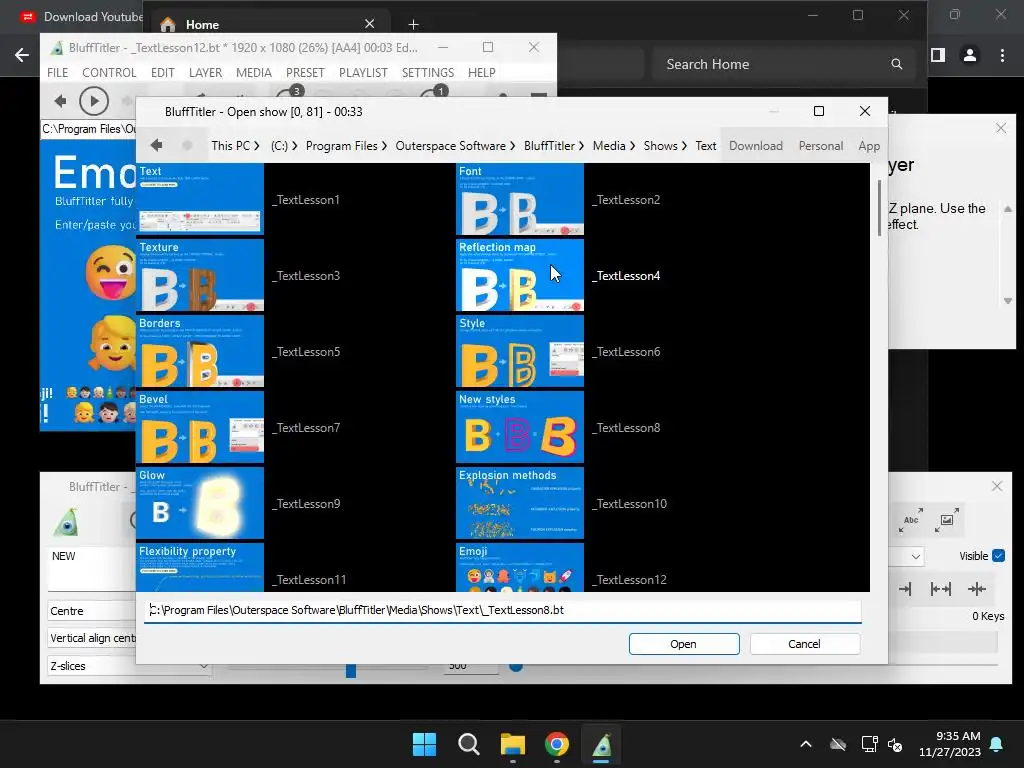Open the _TextLesson1 Text thumbnail

[x=200, y=199]
